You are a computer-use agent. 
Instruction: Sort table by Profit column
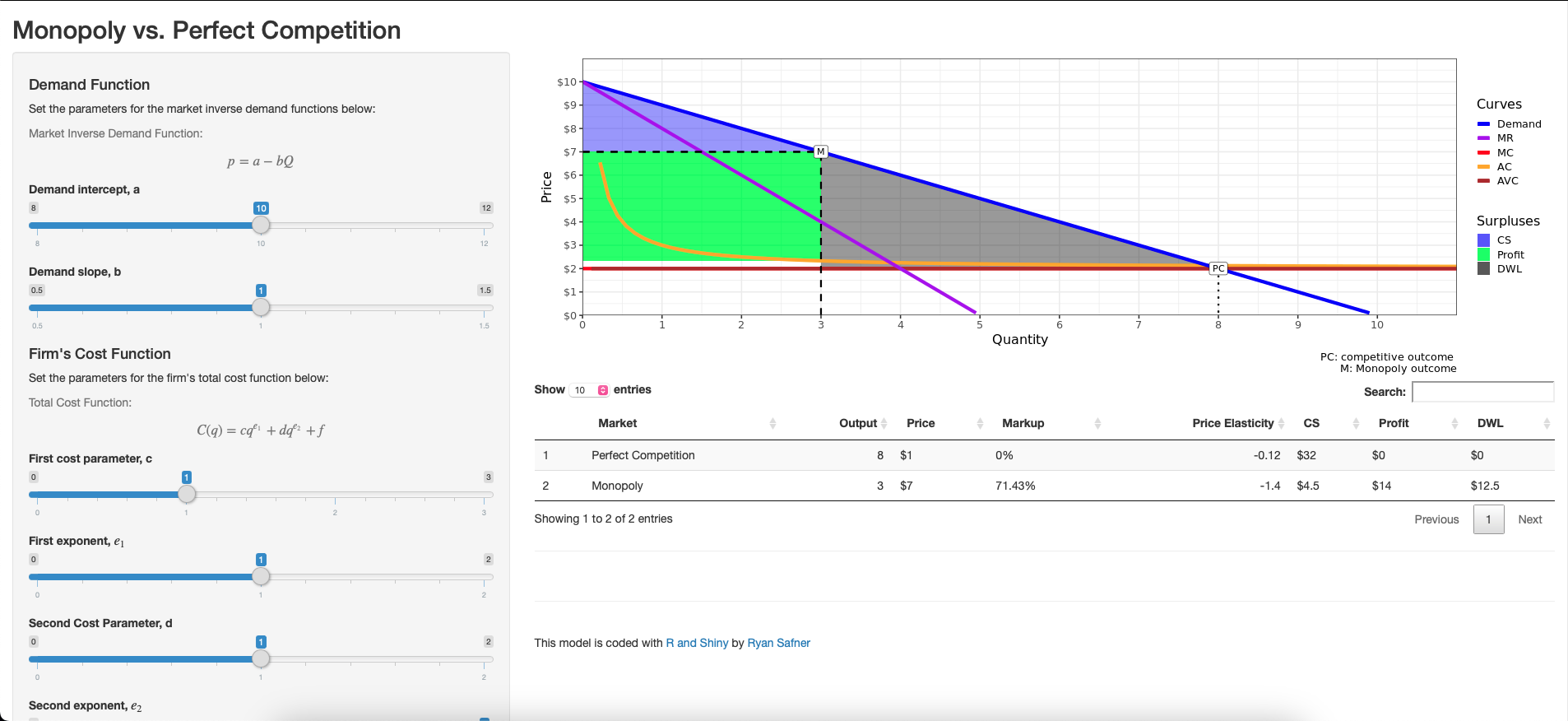pos(1394,423)
